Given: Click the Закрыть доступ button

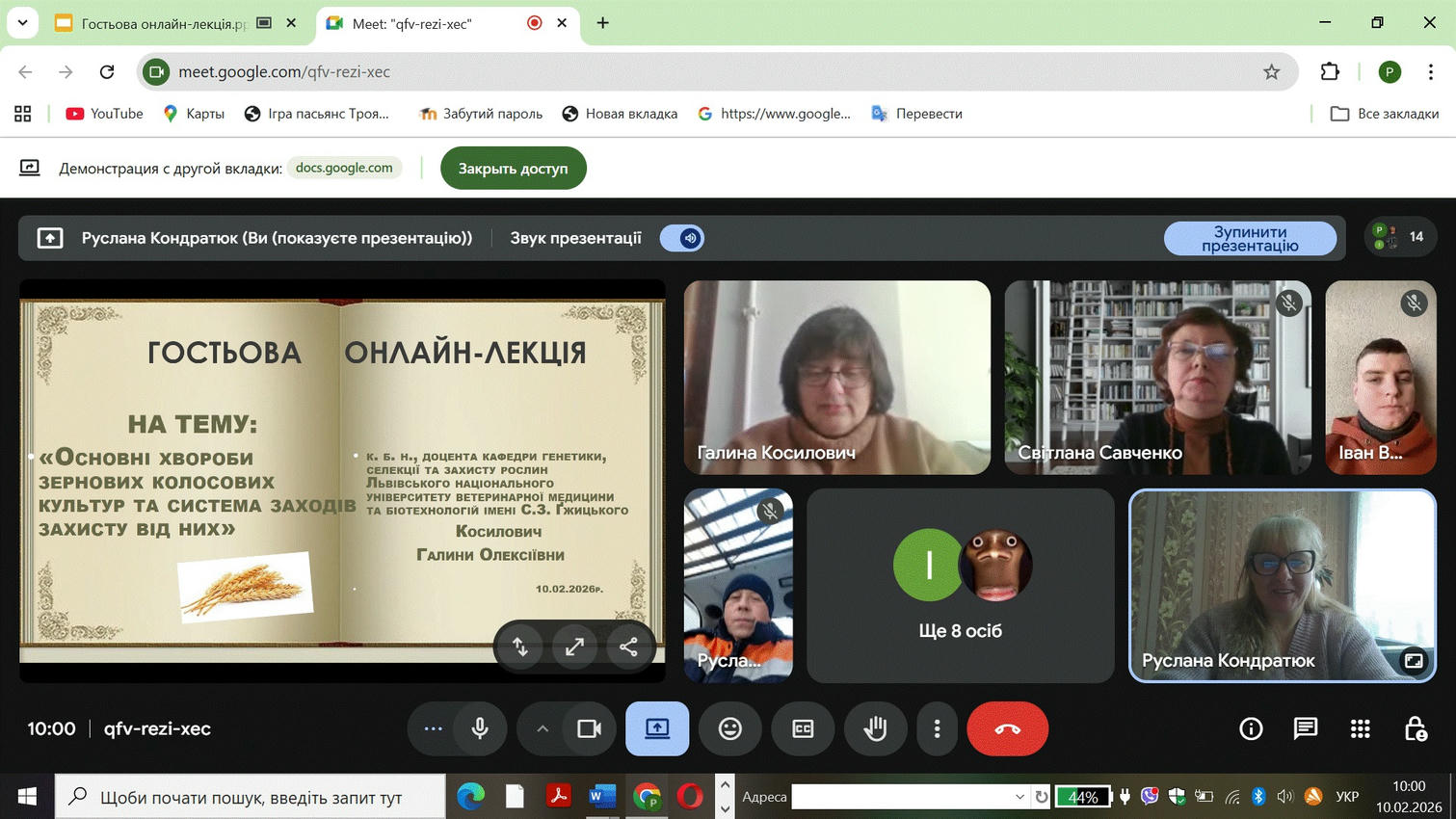Looking at the screenshot, I should (513, 169).
